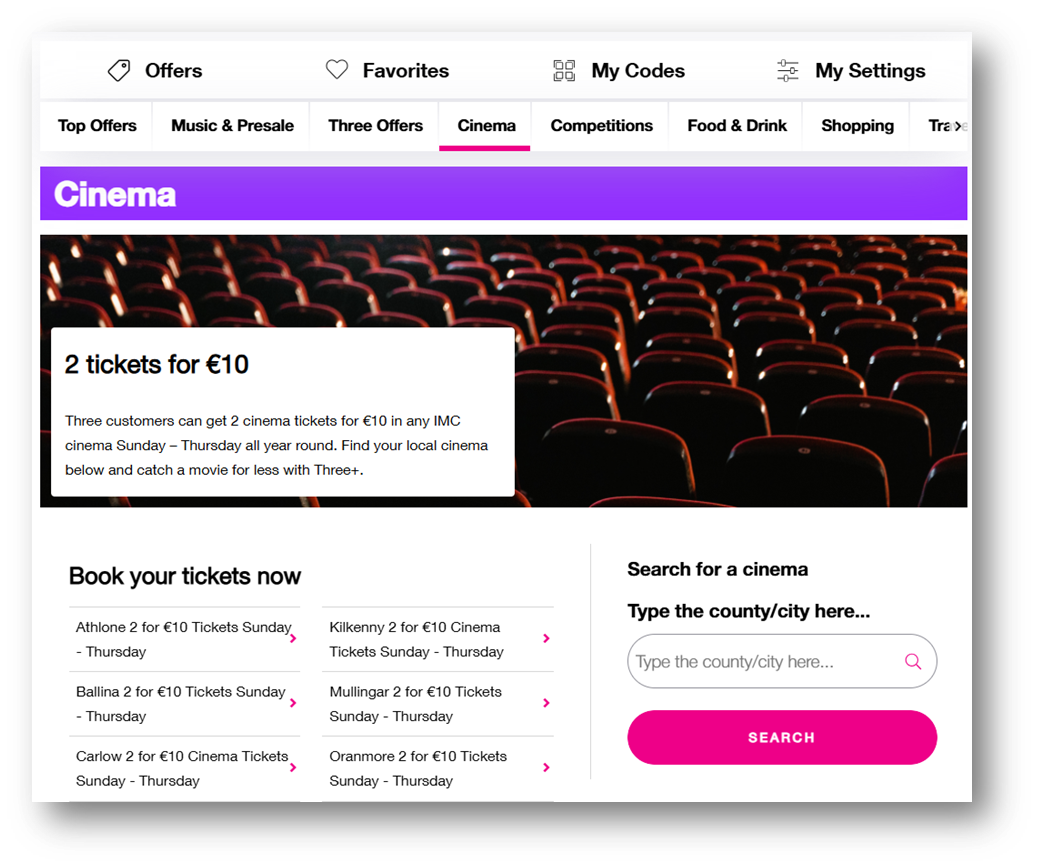Switch to Music & Presale tab
1037x867 pixels.
coord(232,126)
